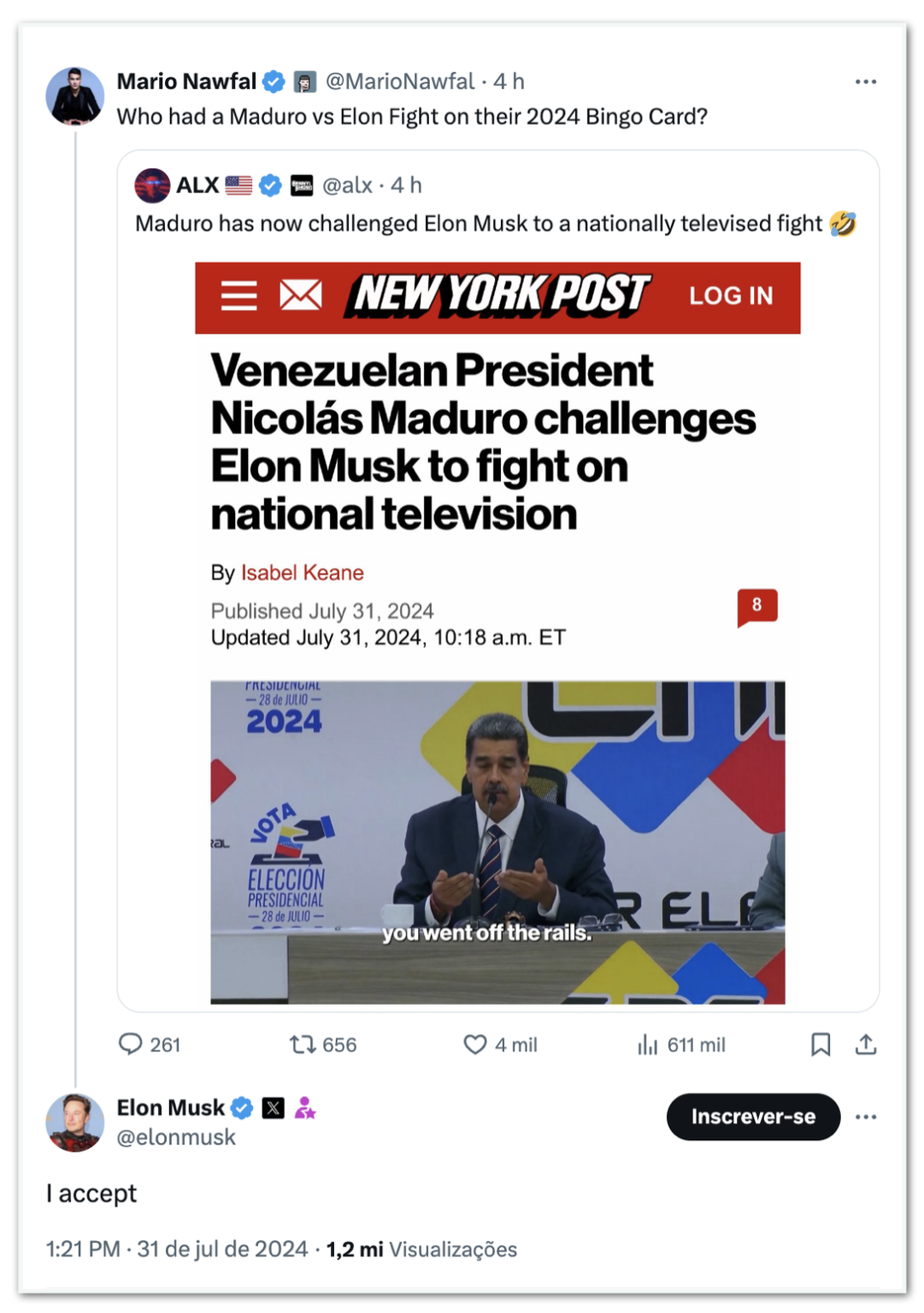924x1313 pixels.
Task: Open the views analytics bar chart icon
Action: click(x=648, y=1044)
